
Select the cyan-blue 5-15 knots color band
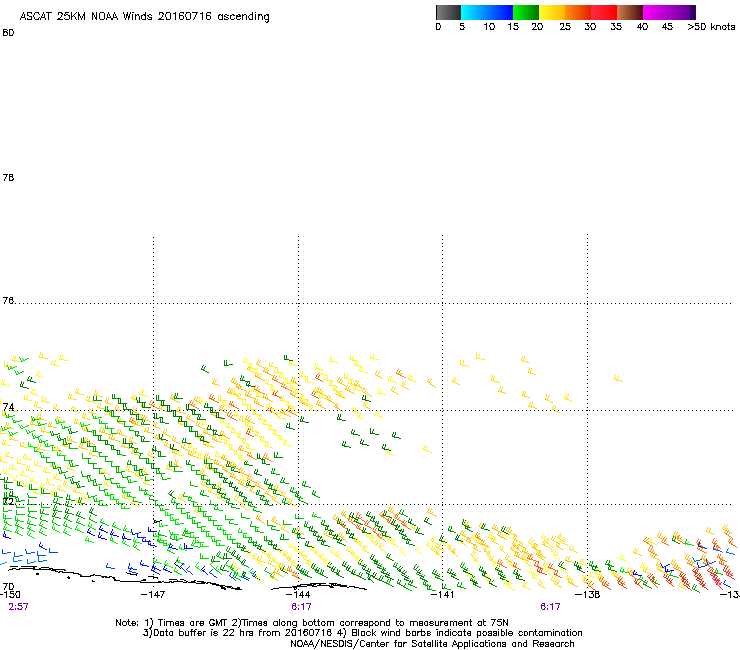tap(487, 12)
